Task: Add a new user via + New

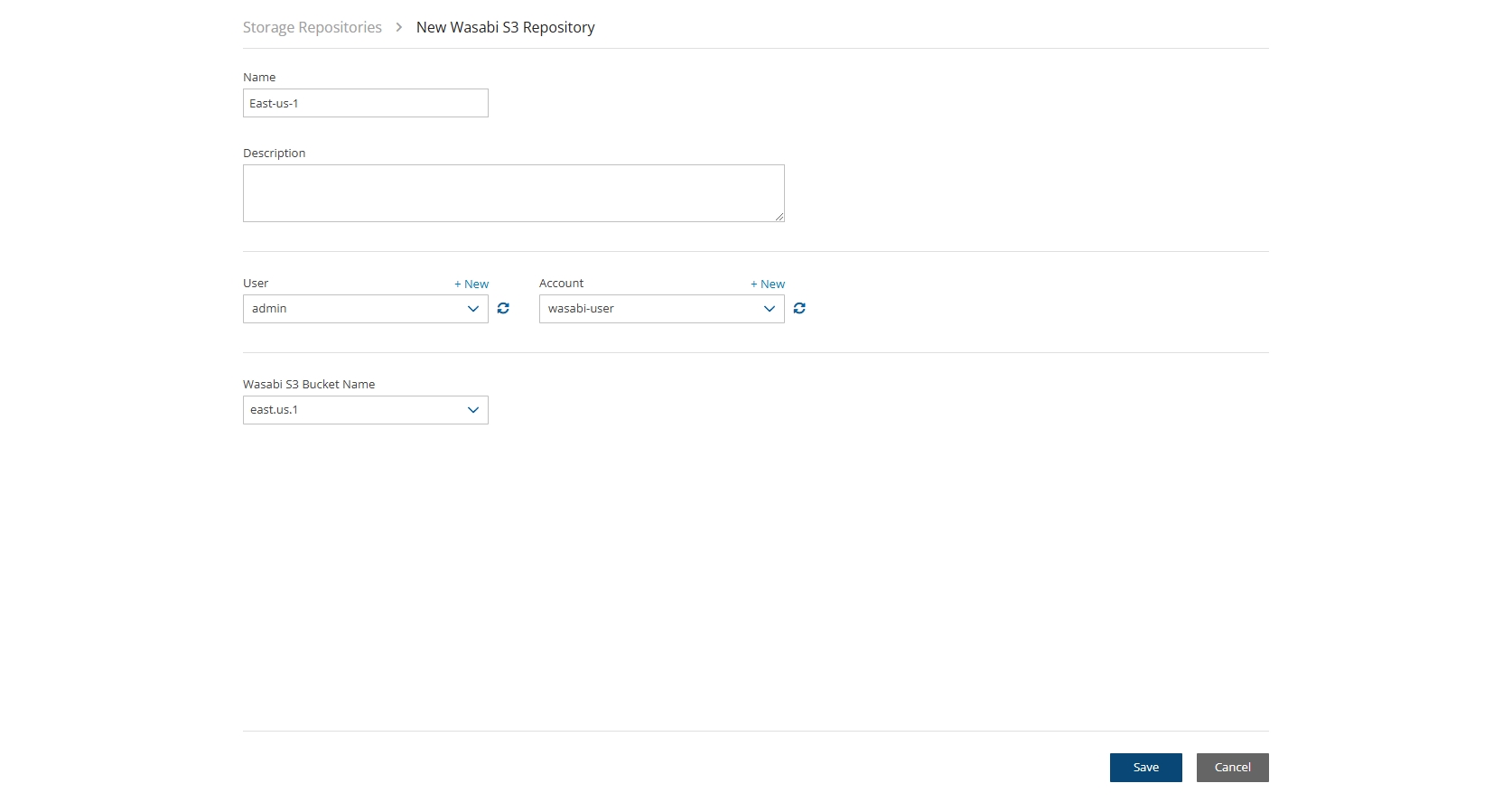Action: [x=471, y=284]
